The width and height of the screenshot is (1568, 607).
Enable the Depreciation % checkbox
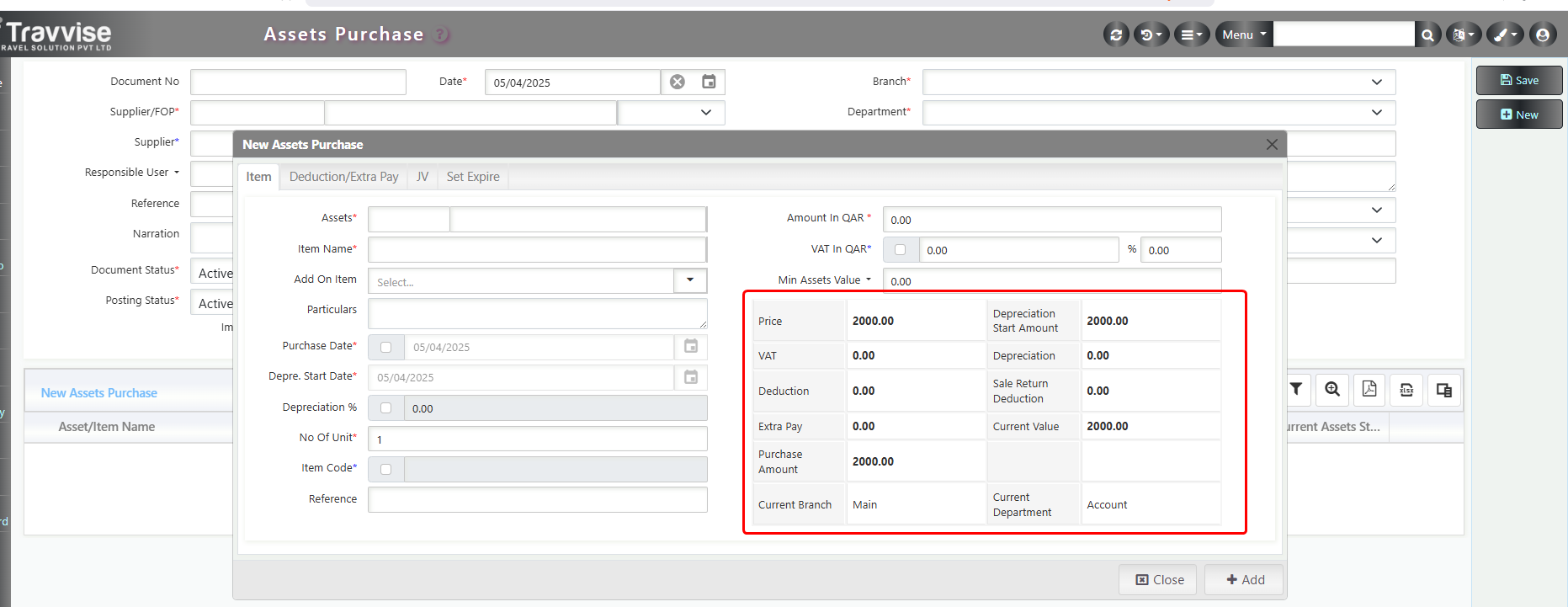point(386,408)
